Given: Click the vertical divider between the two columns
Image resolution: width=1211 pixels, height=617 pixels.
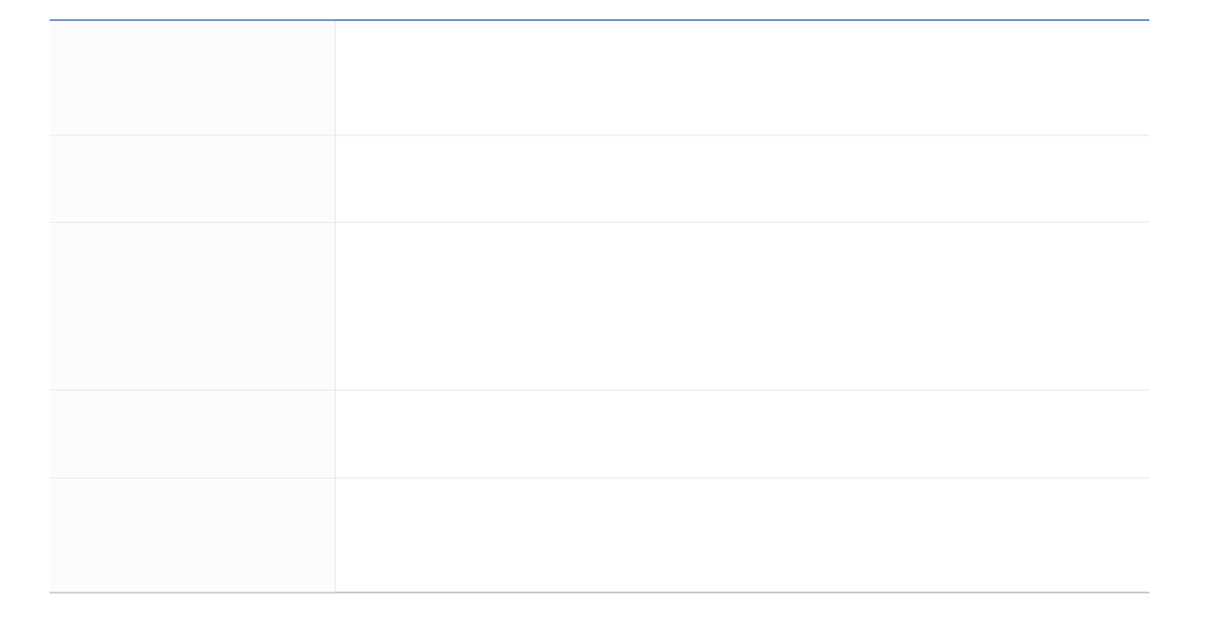Looking at the screenshot, I should (335, 306).
